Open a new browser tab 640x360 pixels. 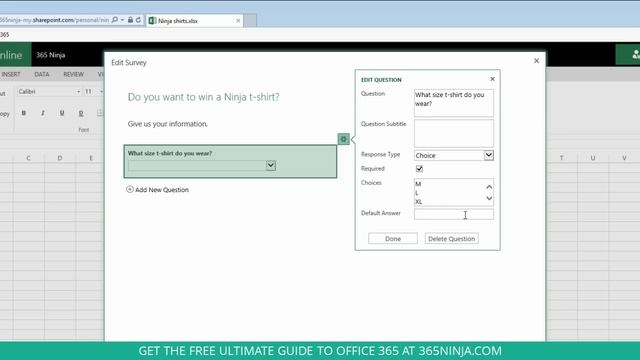click(250, 21)
